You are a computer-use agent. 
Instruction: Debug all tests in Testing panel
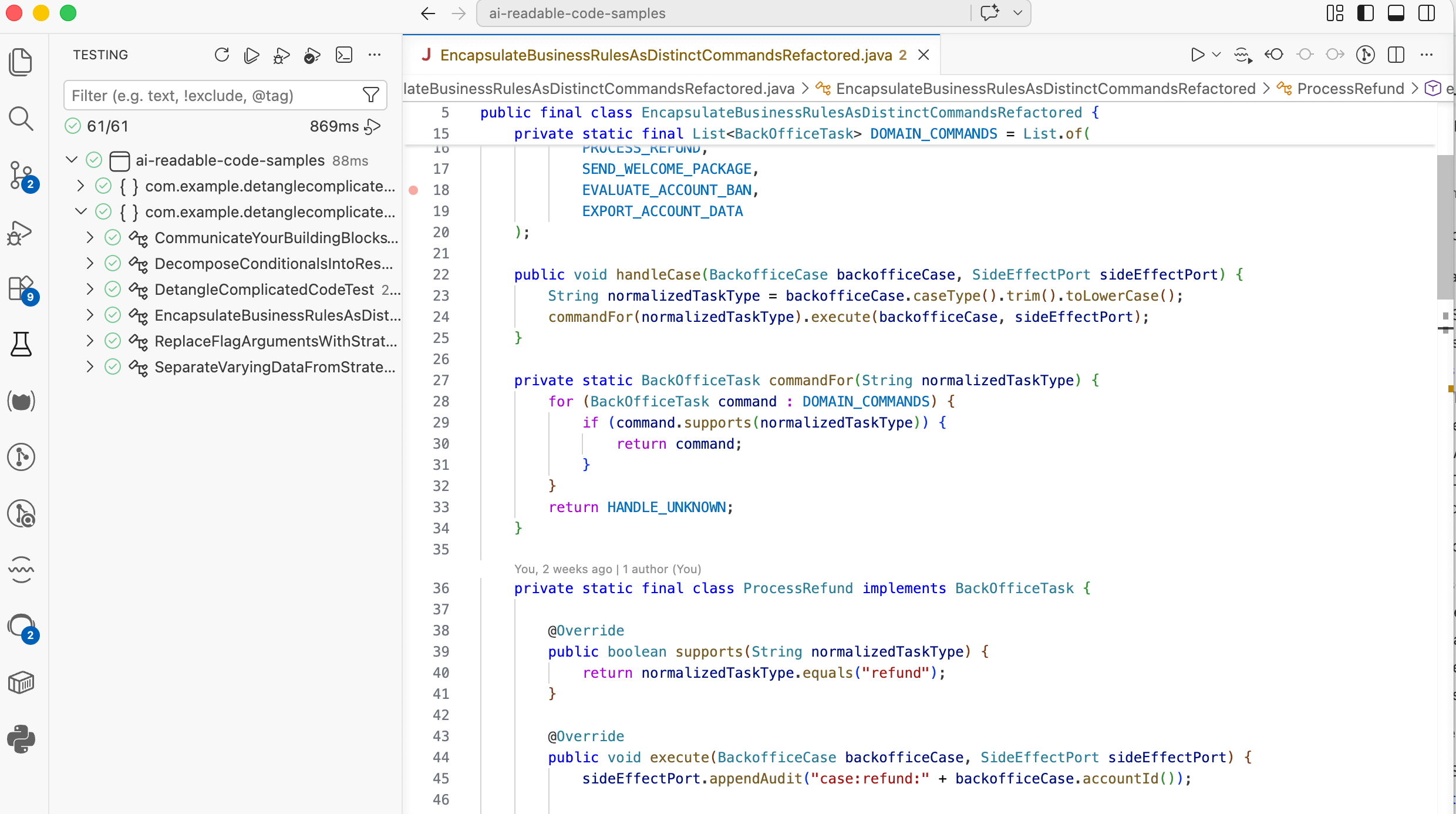click(x=282, y=55)
